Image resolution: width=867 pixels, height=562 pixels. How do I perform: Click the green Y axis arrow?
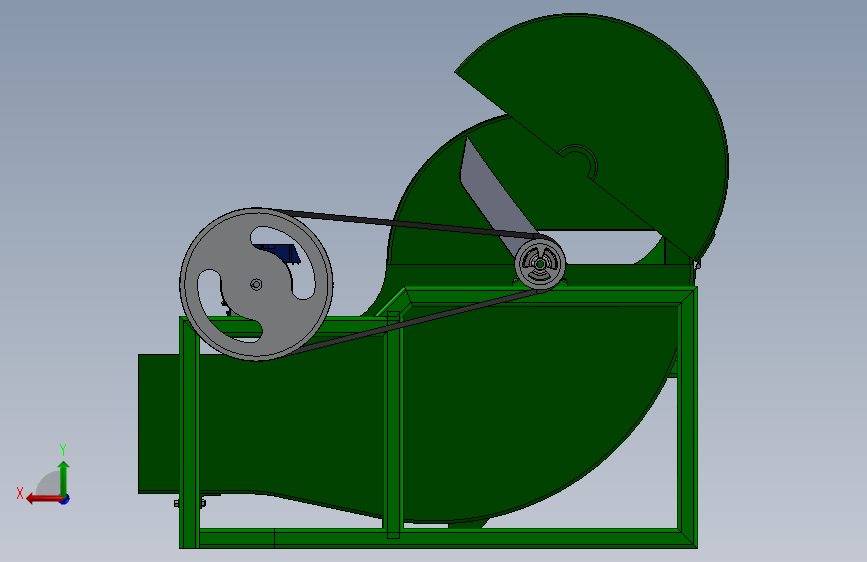[x=64, y=477]
